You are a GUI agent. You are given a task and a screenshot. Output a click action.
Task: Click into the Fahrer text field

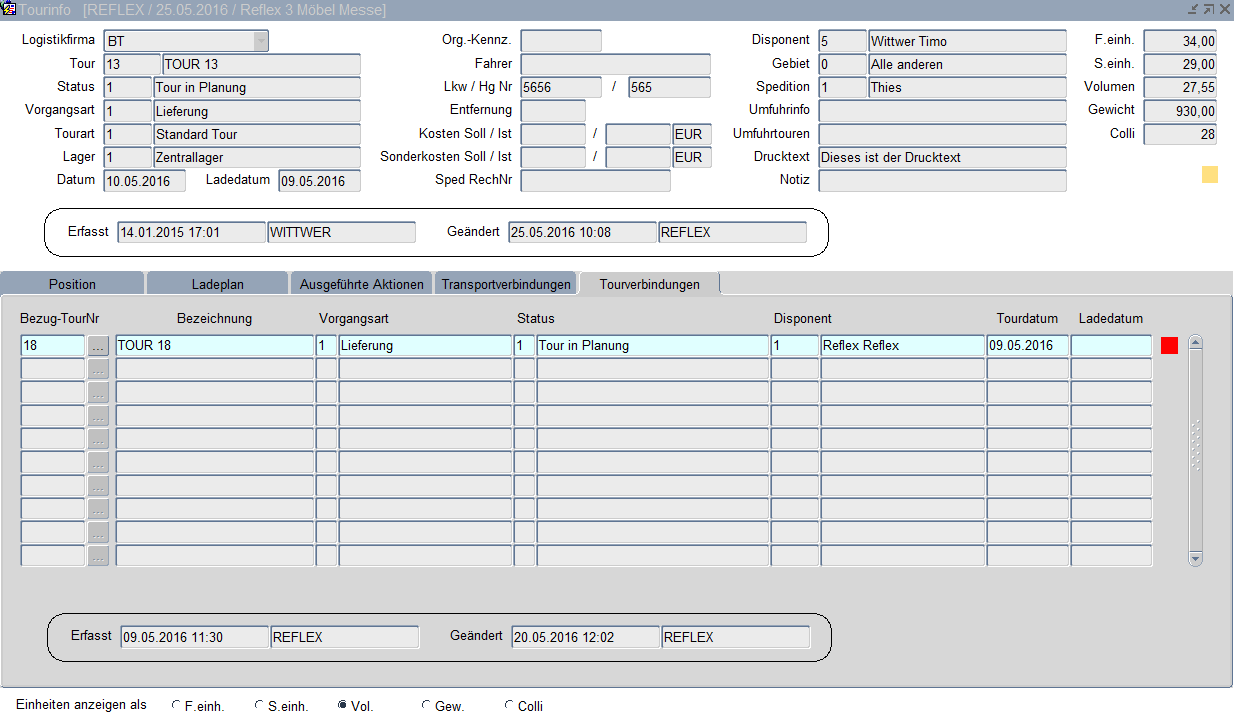click(615, 65)
